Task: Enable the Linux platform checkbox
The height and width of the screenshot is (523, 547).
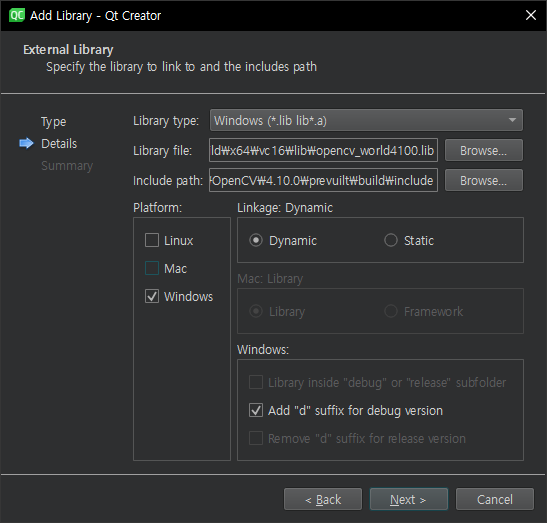Action: (152, 240)
